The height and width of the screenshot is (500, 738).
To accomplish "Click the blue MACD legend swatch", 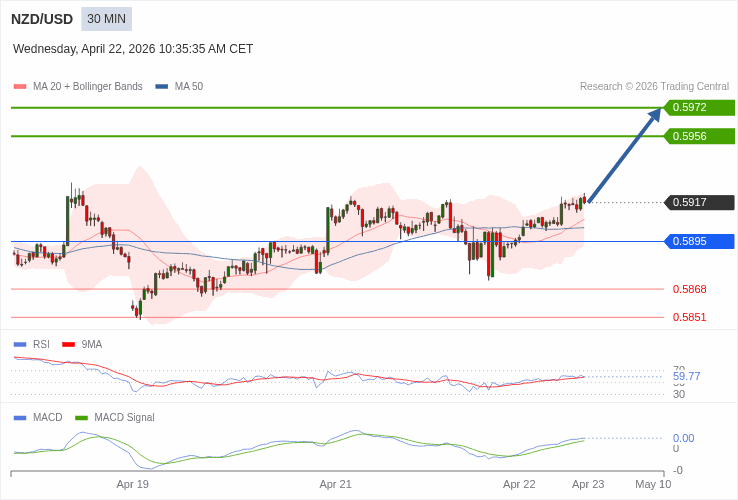I will click(x=20, y=417).
